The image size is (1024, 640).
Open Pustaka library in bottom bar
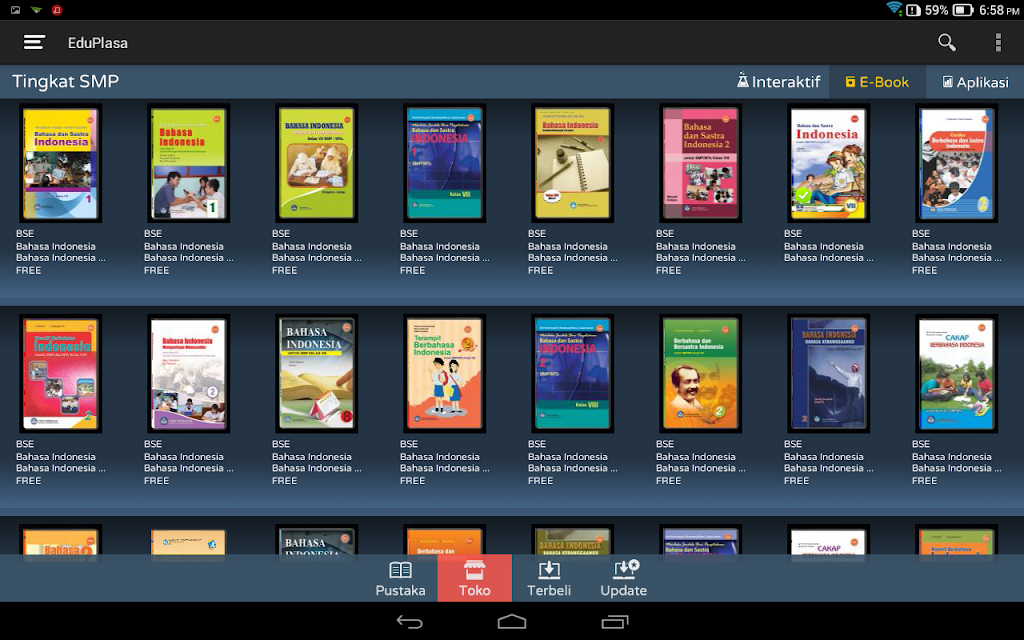coord(400,579)
